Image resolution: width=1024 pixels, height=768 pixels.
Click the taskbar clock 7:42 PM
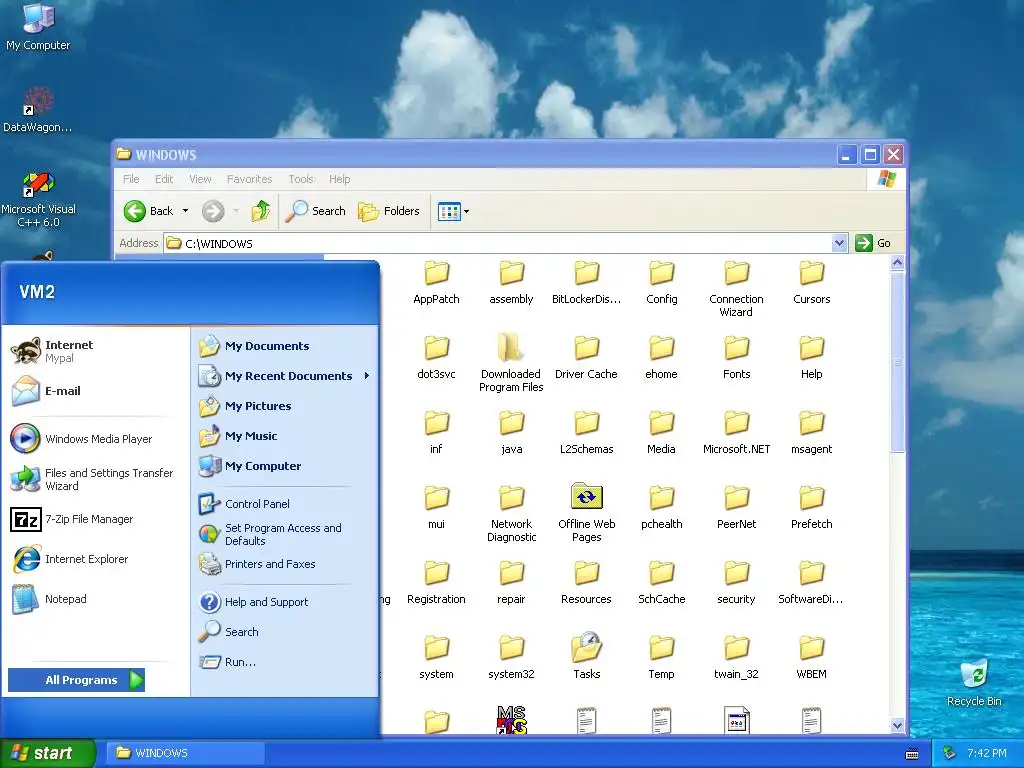pos(987,753)
